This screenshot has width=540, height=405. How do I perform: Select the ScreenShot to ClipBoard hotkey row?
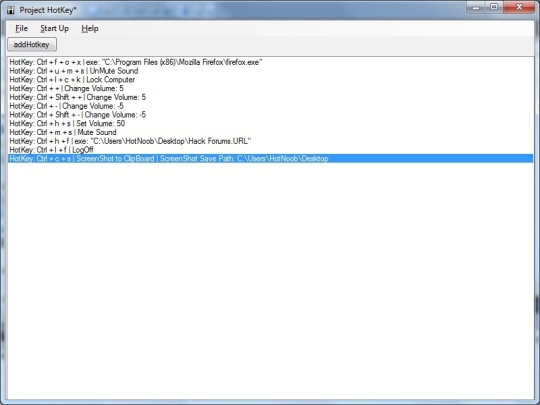pyautogui.click(x=270, y=158)
